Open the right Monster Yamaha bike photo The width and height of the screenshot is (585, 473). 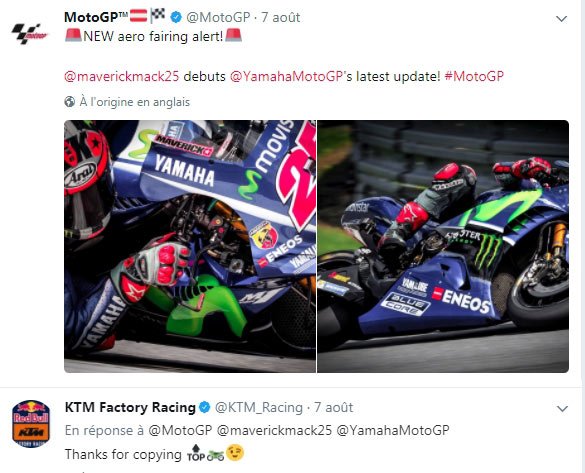pyautogui.click(x=443, y=246)
